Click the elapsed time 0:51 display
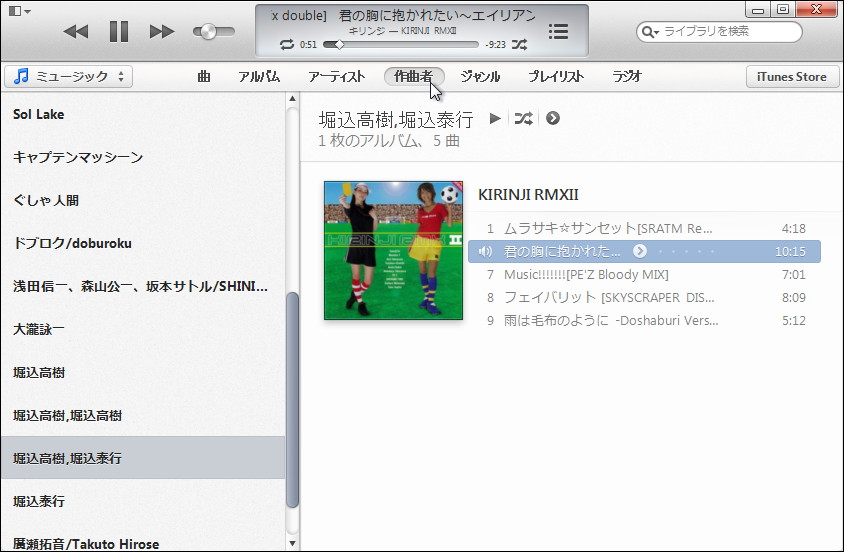The image size is (844, 552). point(308,45)
